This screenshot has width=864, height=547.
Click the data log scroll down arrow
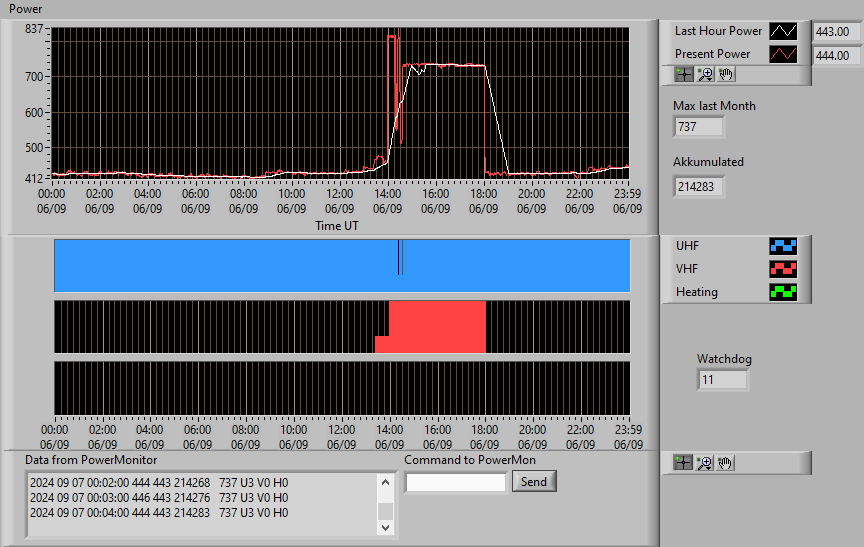(385, 527)
